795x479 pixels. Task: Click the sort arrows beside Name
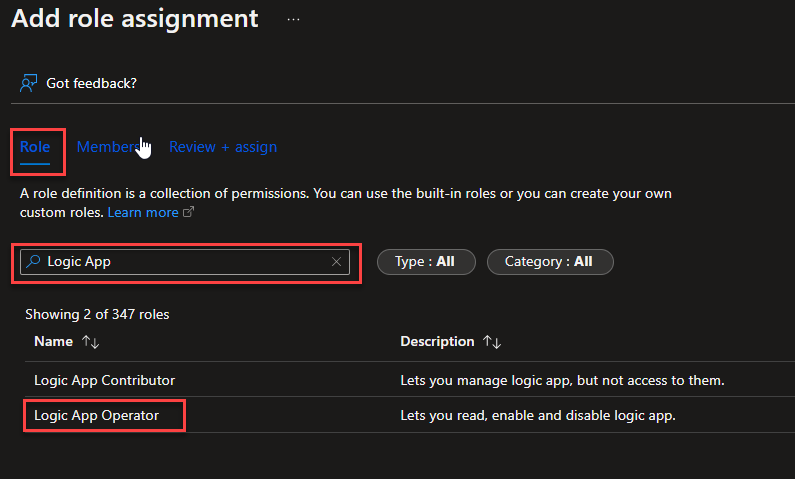(90, 342)
